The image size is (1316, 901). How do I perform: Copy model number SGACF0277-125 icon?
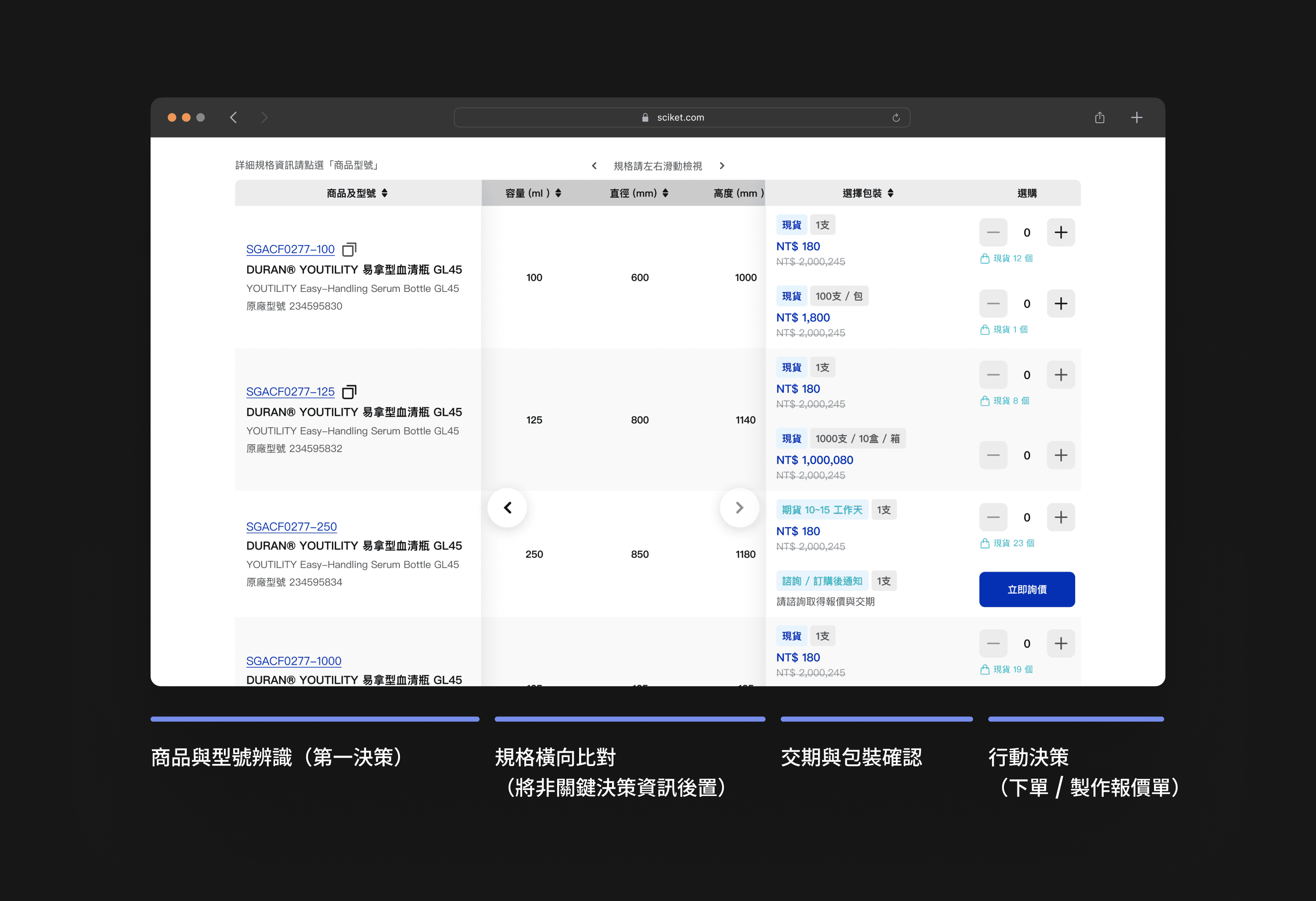[x=349, y=392]
